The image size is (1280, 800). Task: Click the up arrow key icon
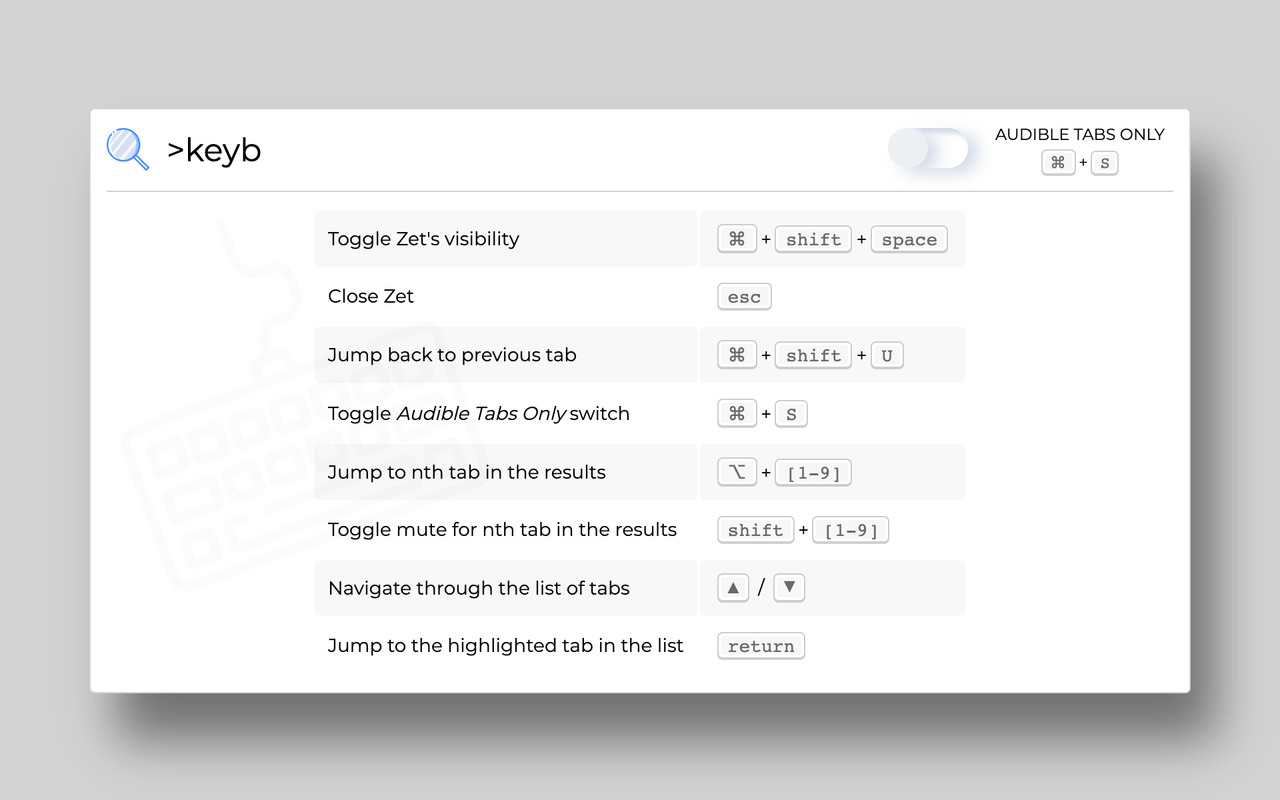733,588
